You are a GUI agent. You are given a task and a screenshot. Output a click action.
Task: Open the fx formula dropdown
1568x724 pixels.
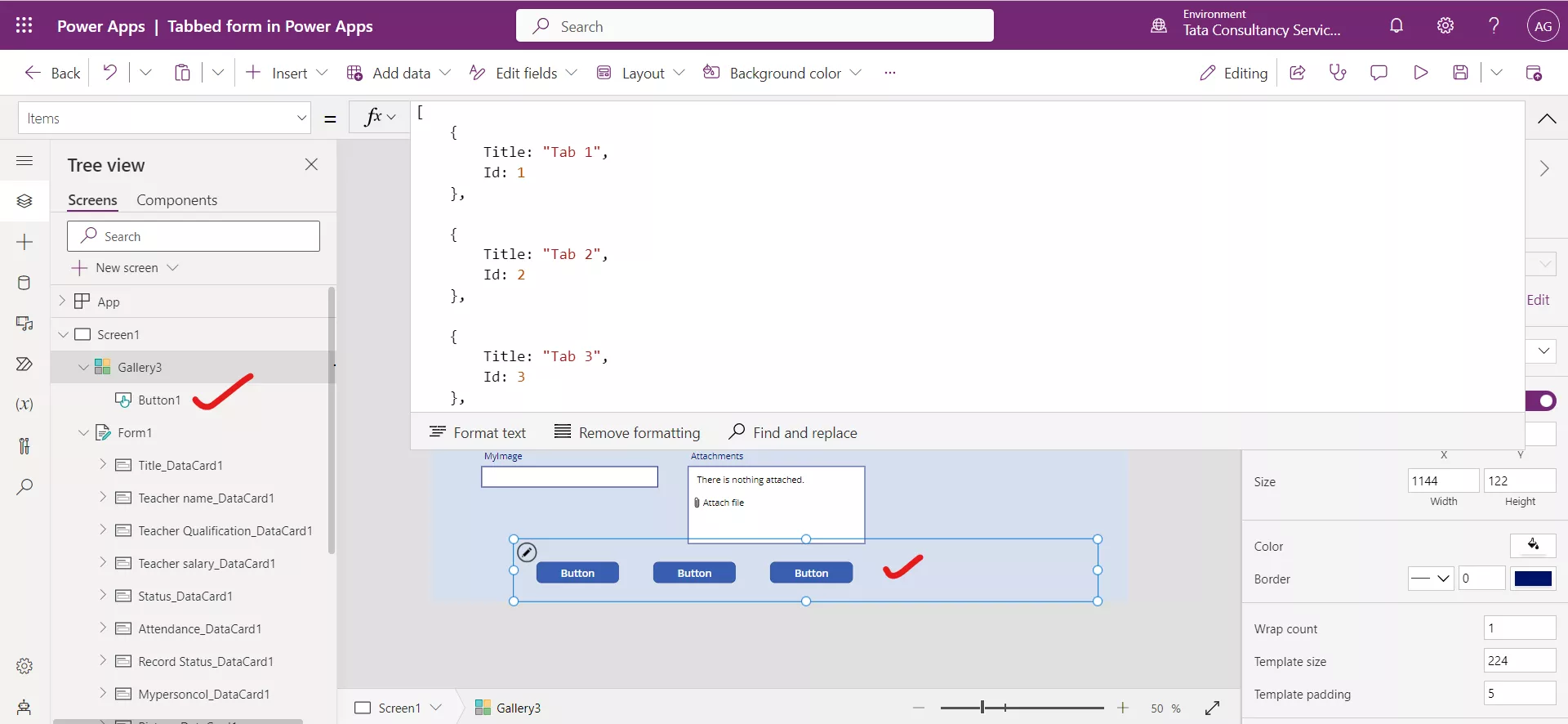[x=380, y=118]
